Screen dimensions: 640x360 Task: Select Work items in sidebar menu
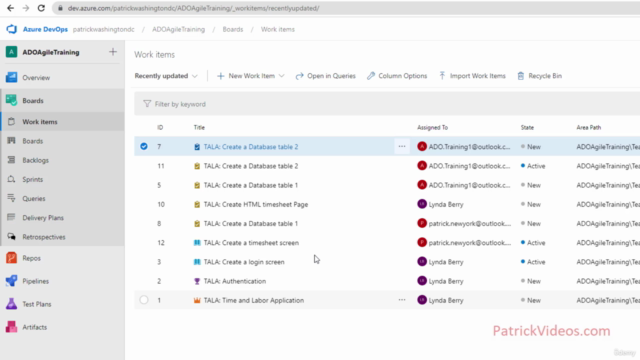(62, 122)
